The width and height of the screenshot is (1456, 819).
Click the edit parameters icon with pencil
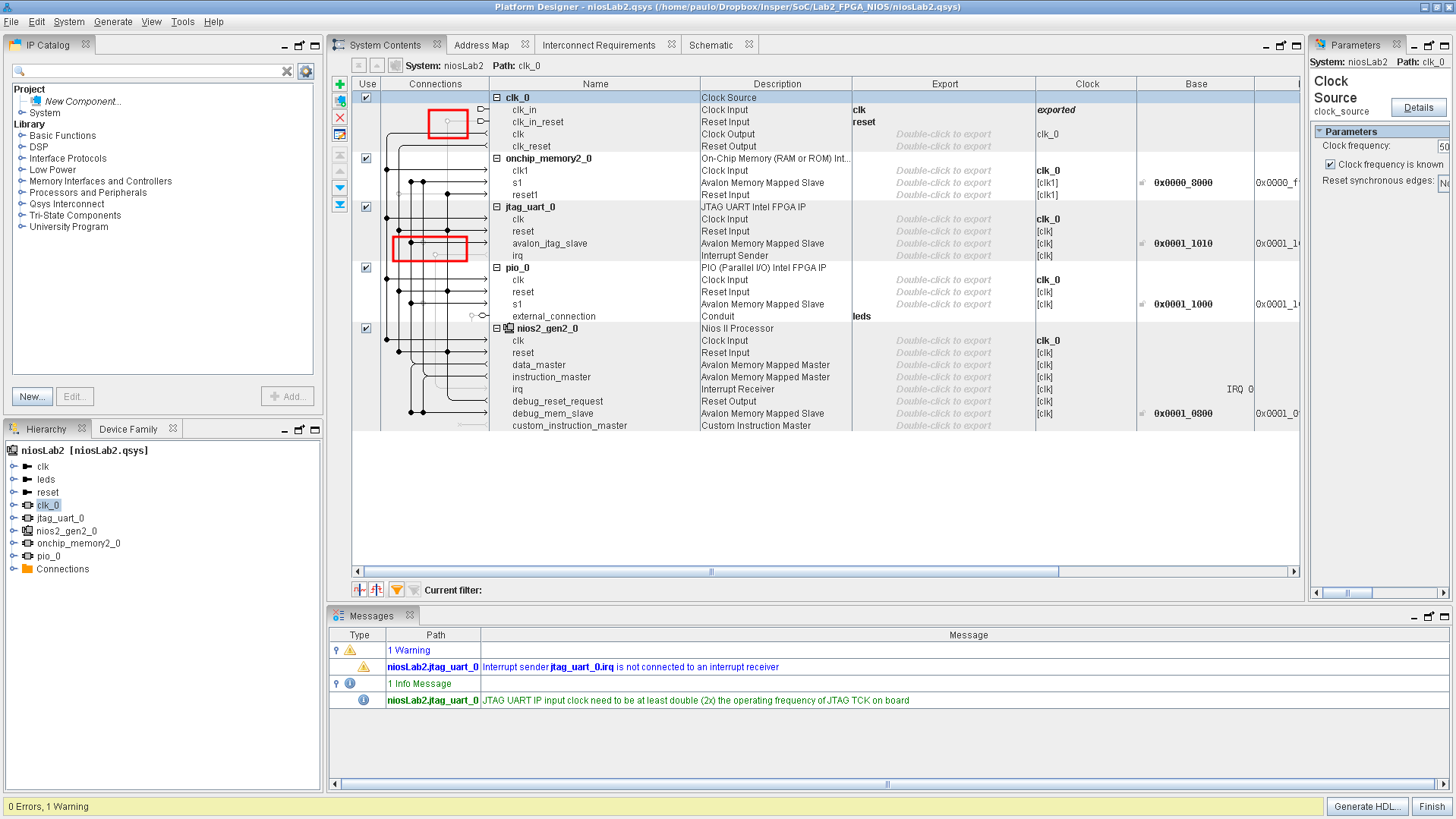340,135
